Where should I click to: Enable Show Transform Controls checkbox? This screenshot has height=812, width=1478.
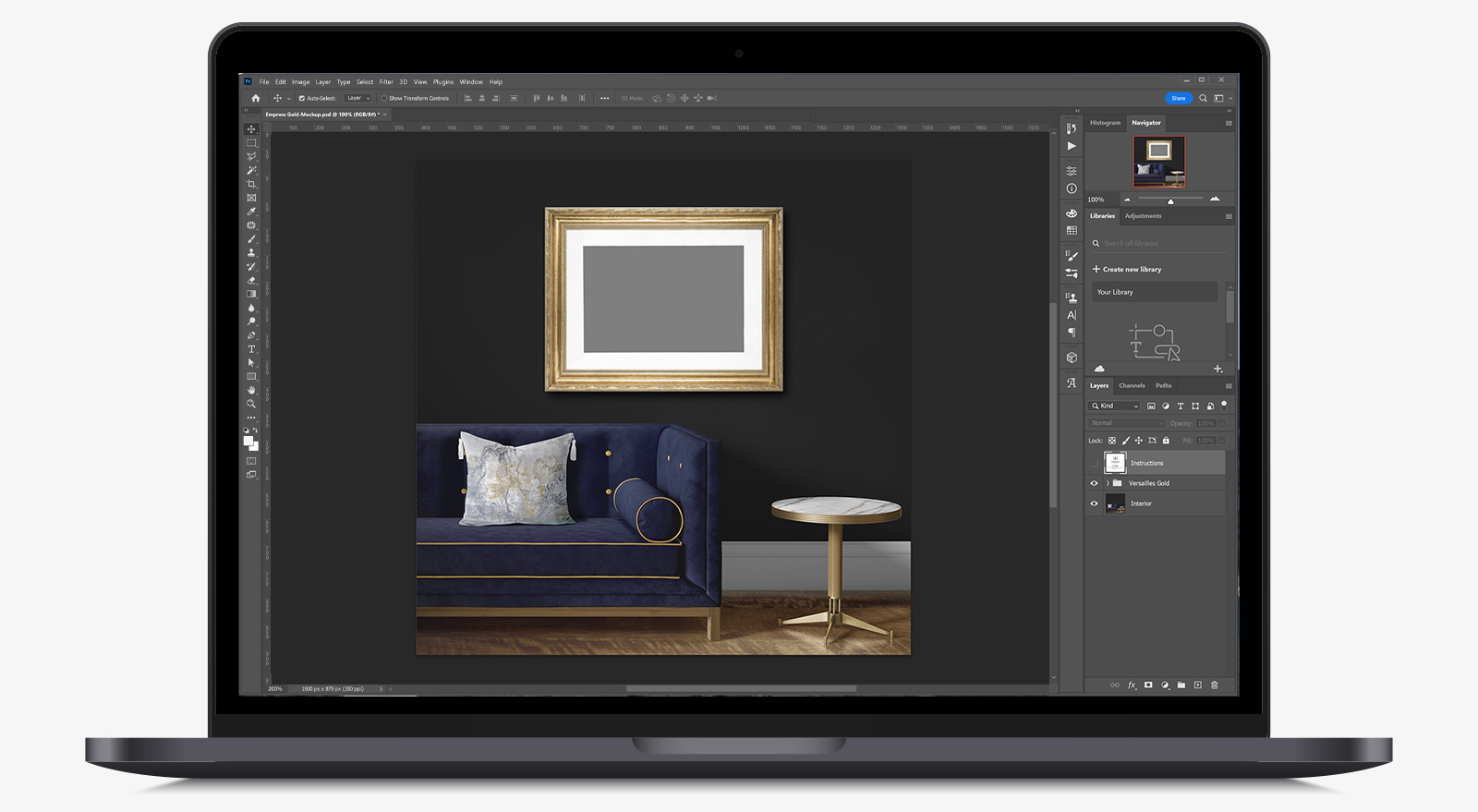tap(384, 98)
